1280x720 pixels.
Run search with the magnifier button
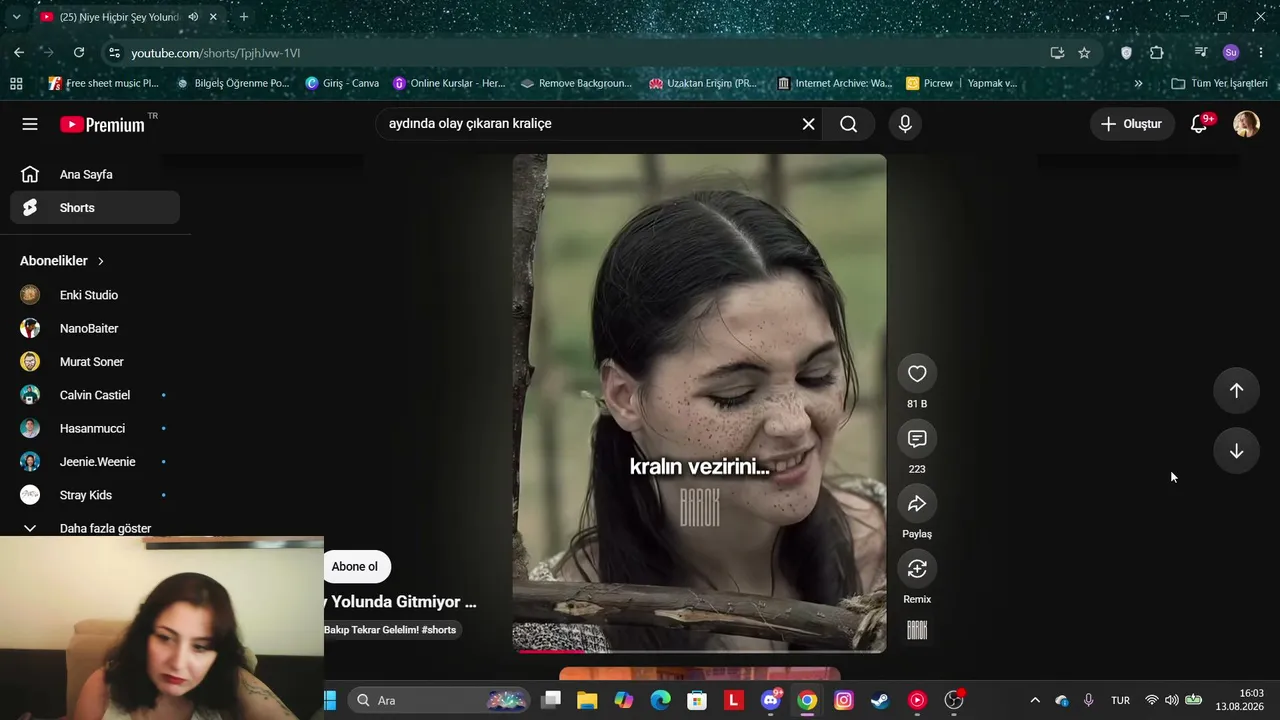click(848, 124)
